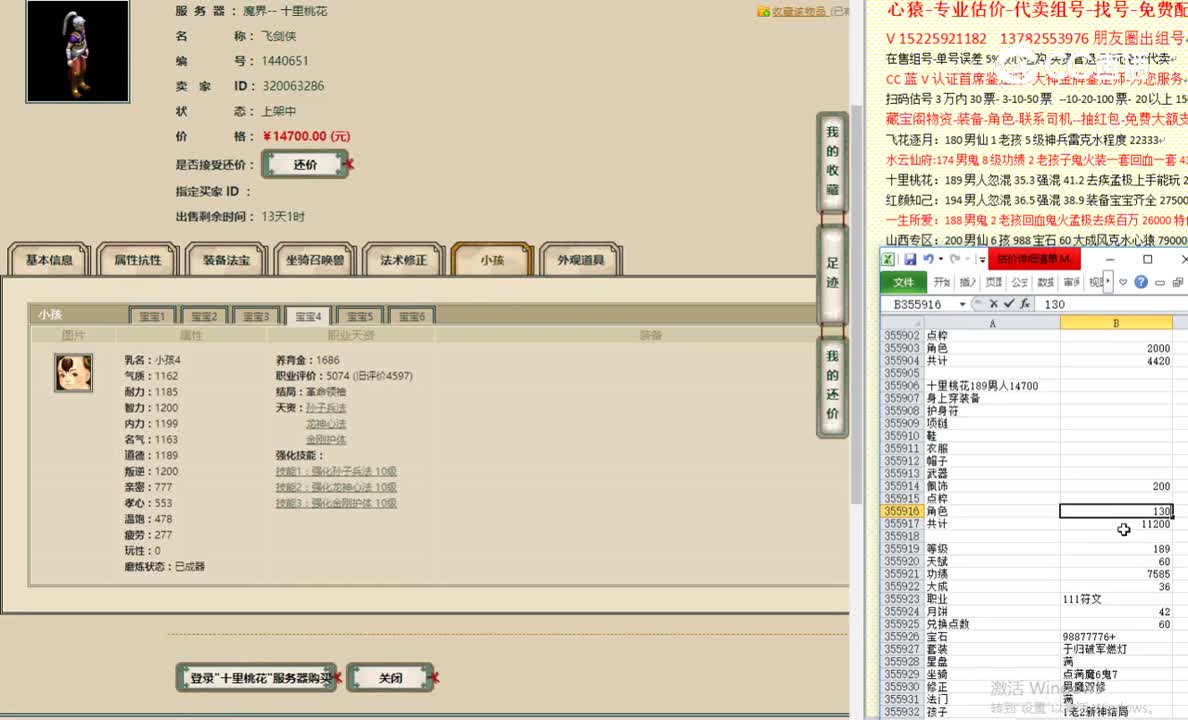Screen dimensions: 1188x720
Task: Select column B header in Excel
Action: (1116, 323)
